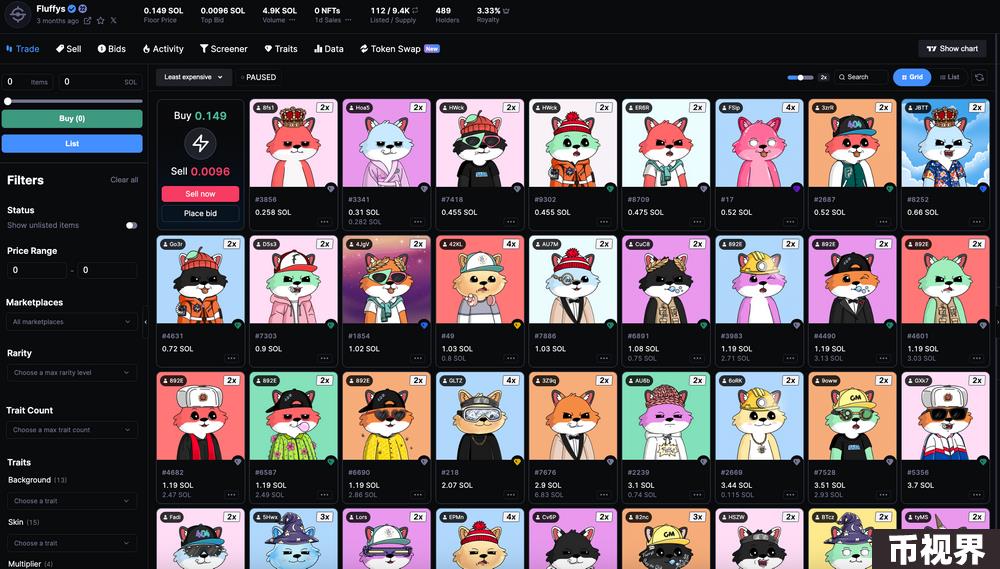Click the red Sell now button
1000x569 pixels.
[x=200, y=194]
